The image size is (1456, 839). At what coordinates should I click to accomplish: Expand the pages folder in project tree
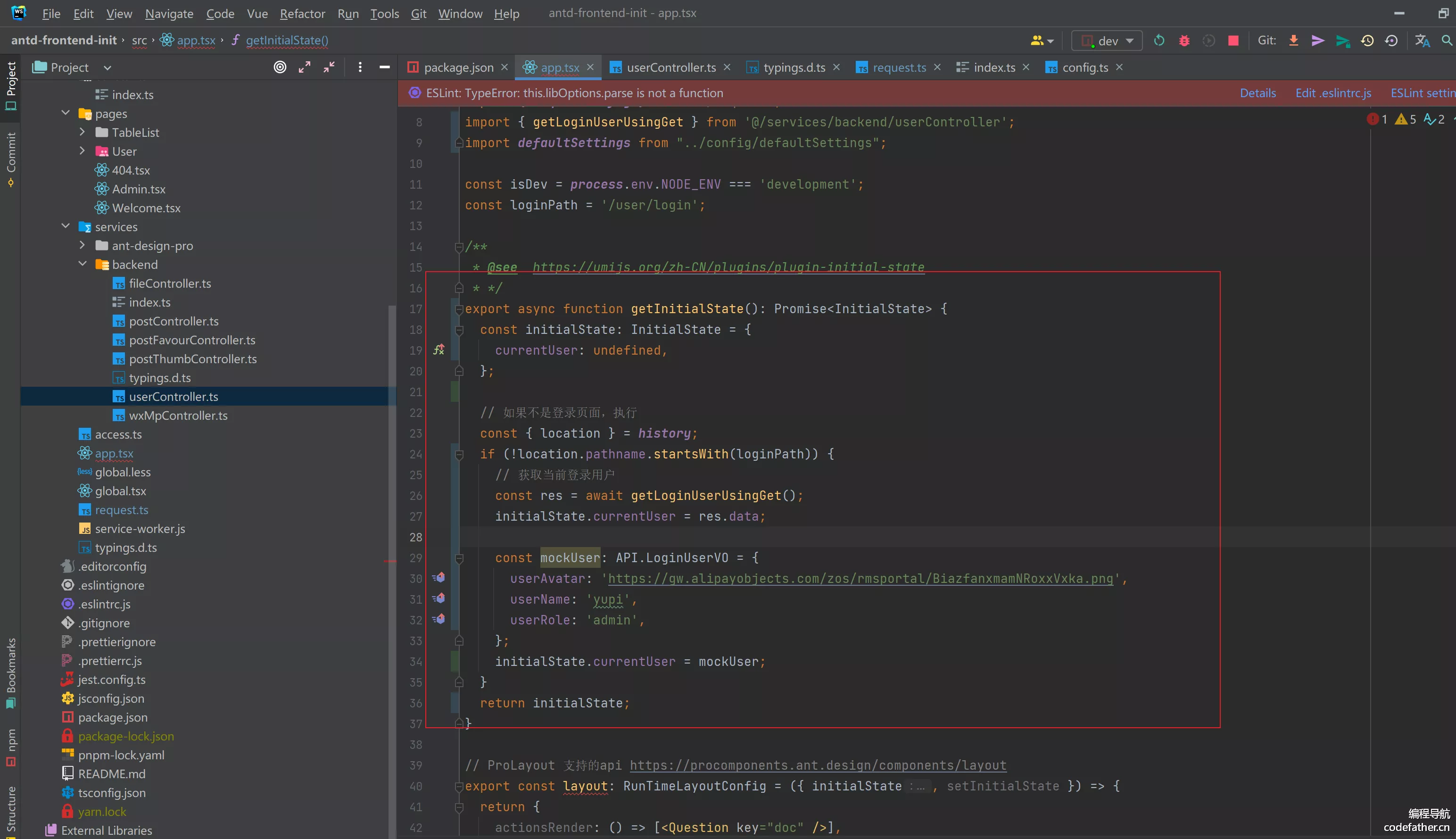(64, 113)
